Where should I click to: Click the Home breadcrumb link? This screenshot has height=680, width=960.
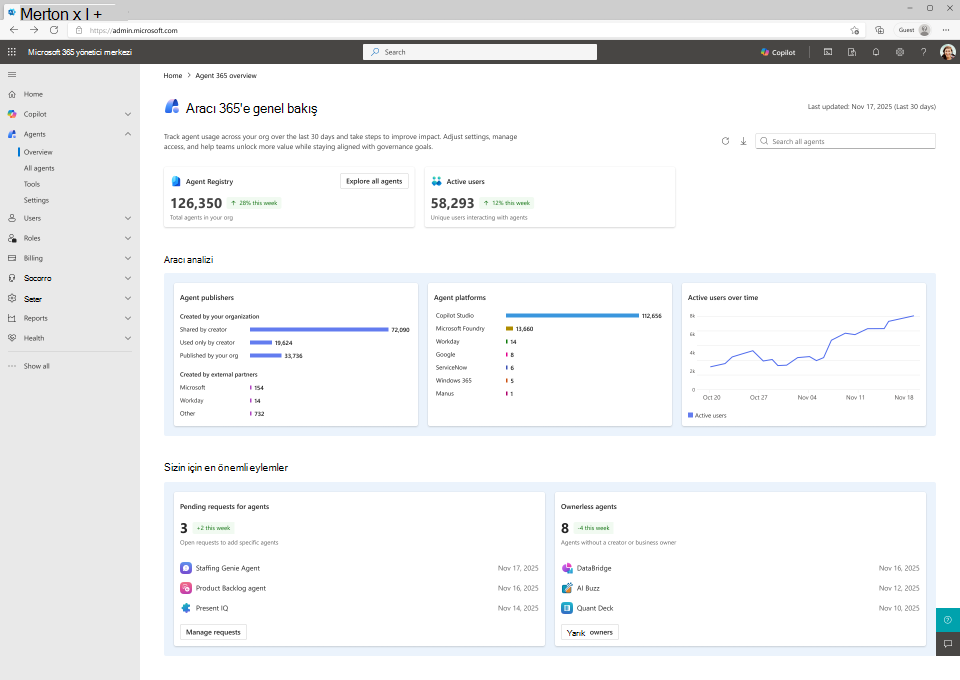coord(173,75)
